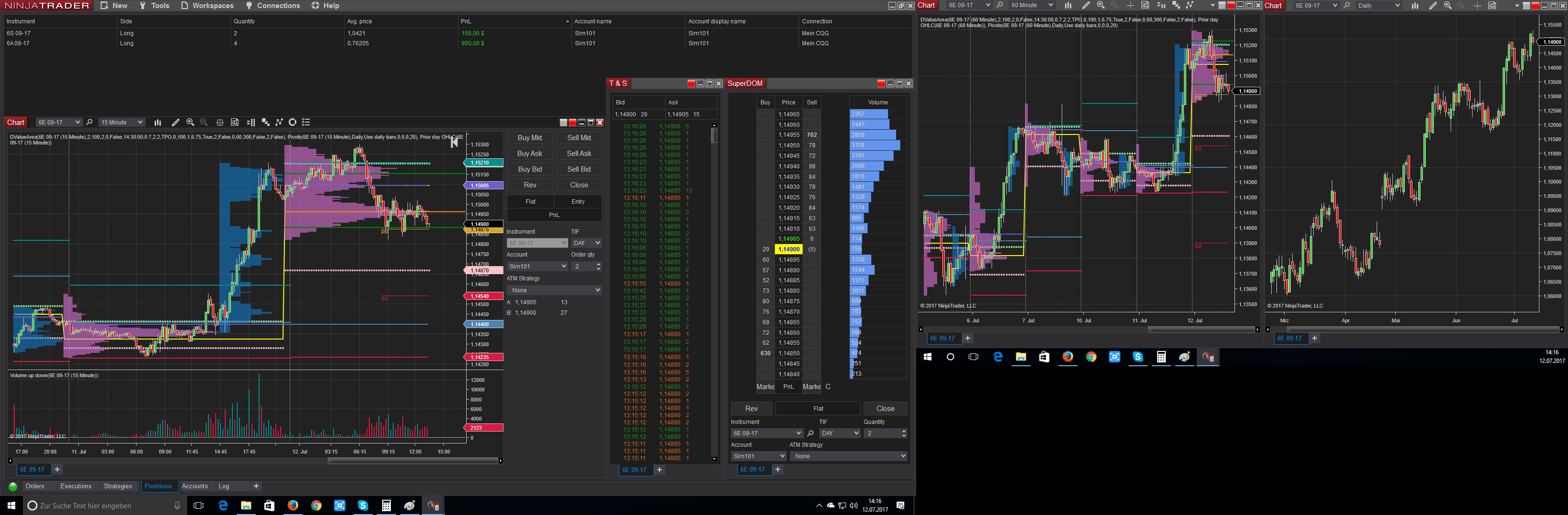Screen dimensions: 1568x515
Task: Open bar type selector in 15 Minute chart
Action: [x=157, y=122]
